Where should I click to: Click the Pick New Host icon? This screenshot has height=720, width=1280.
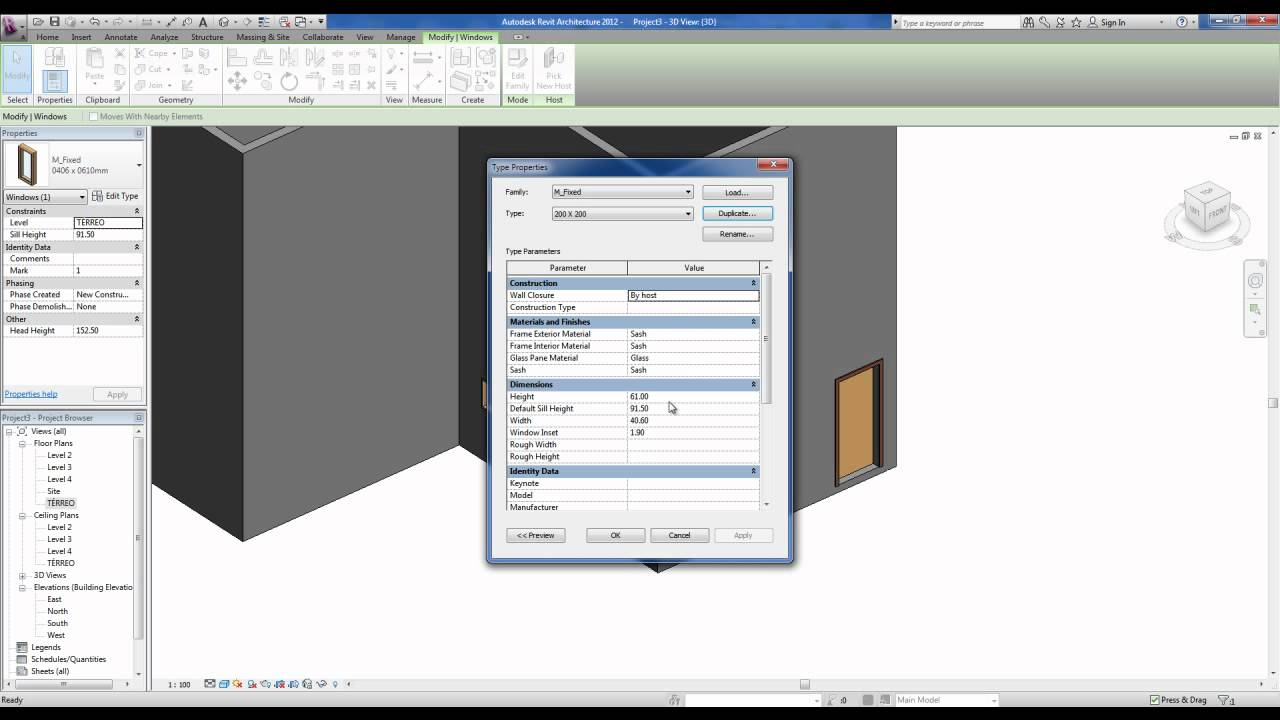point(553,68)
